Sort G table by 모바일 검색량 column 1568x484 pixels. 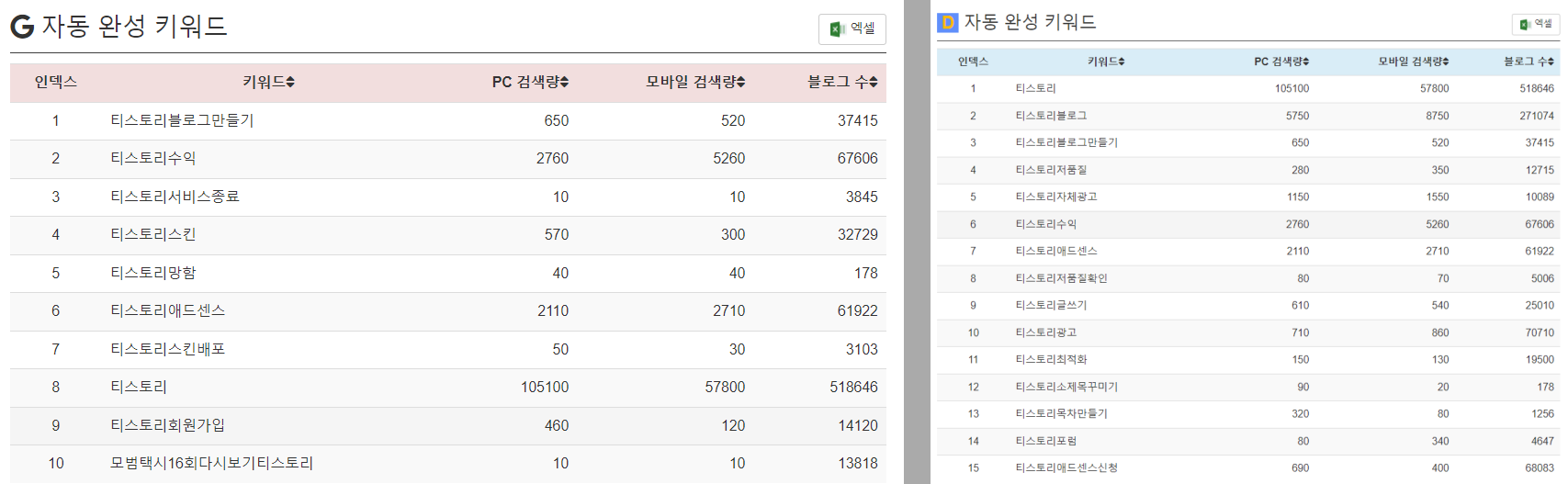tap(695, 82)
